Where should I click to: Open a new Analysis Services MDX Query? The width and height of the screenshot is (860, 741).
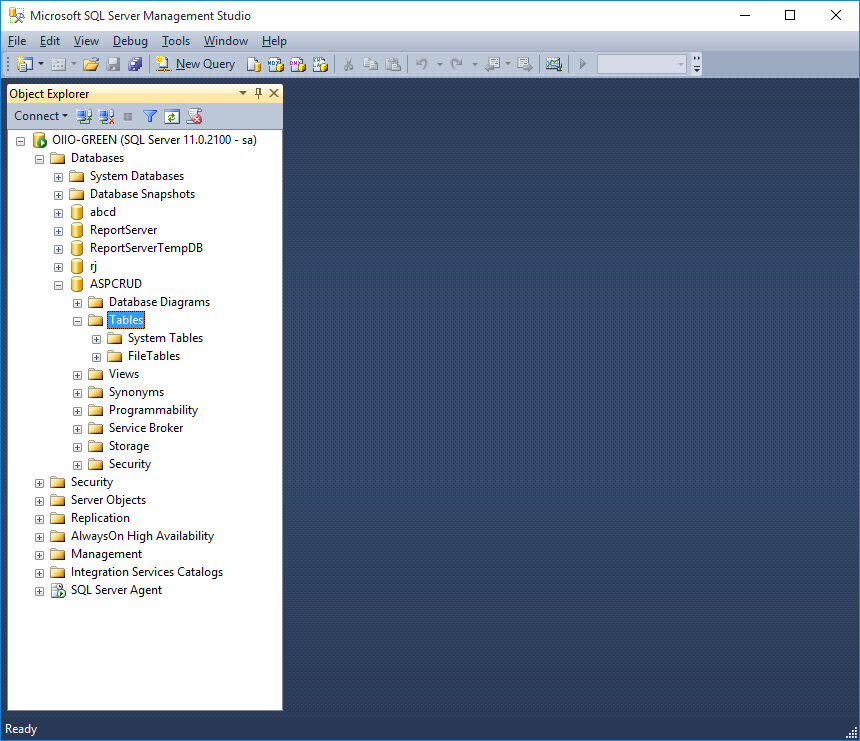tap(276, 63)
